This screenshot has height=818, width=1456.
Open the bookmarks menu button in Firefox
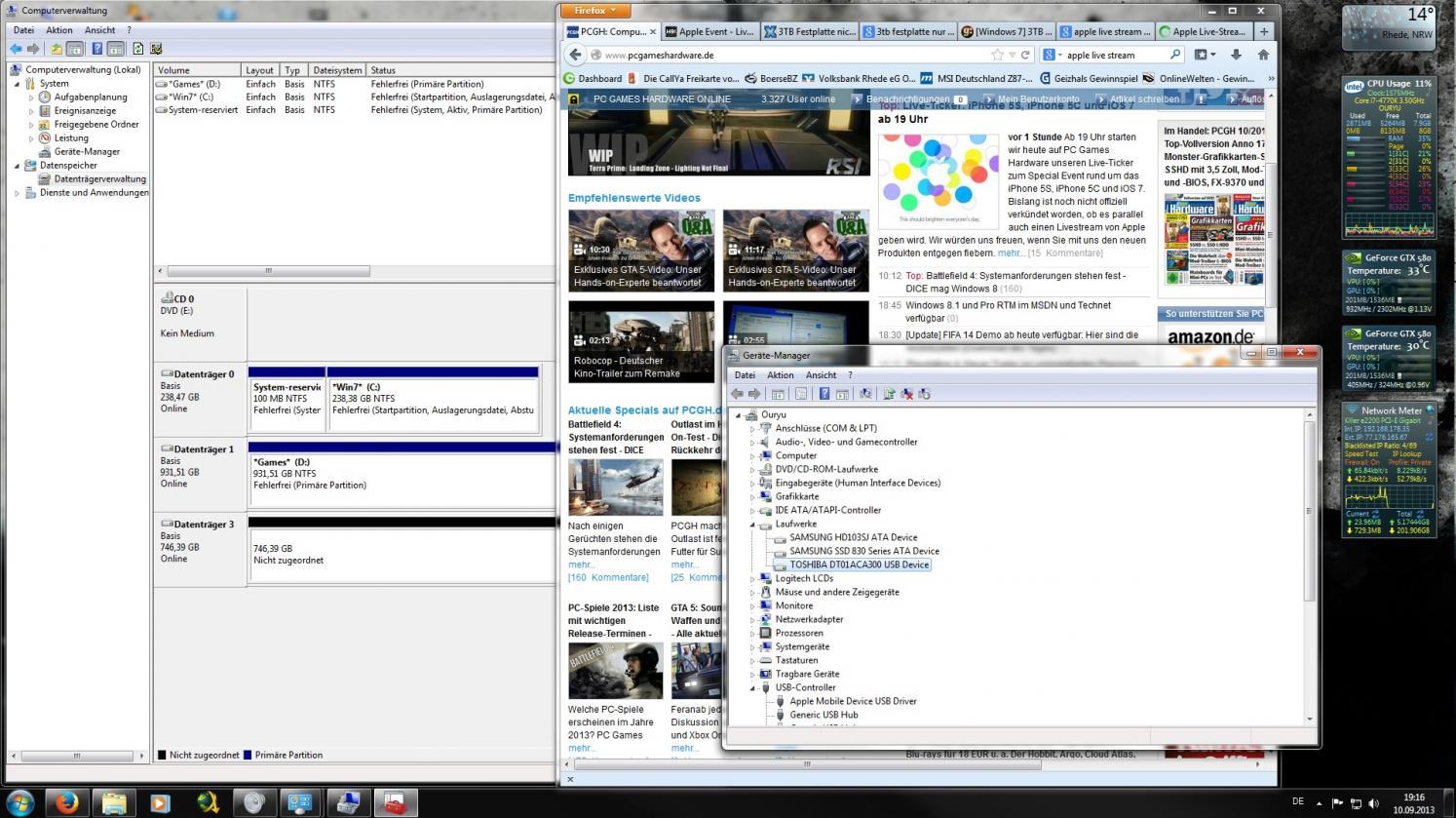click(x=1206, y=56)
